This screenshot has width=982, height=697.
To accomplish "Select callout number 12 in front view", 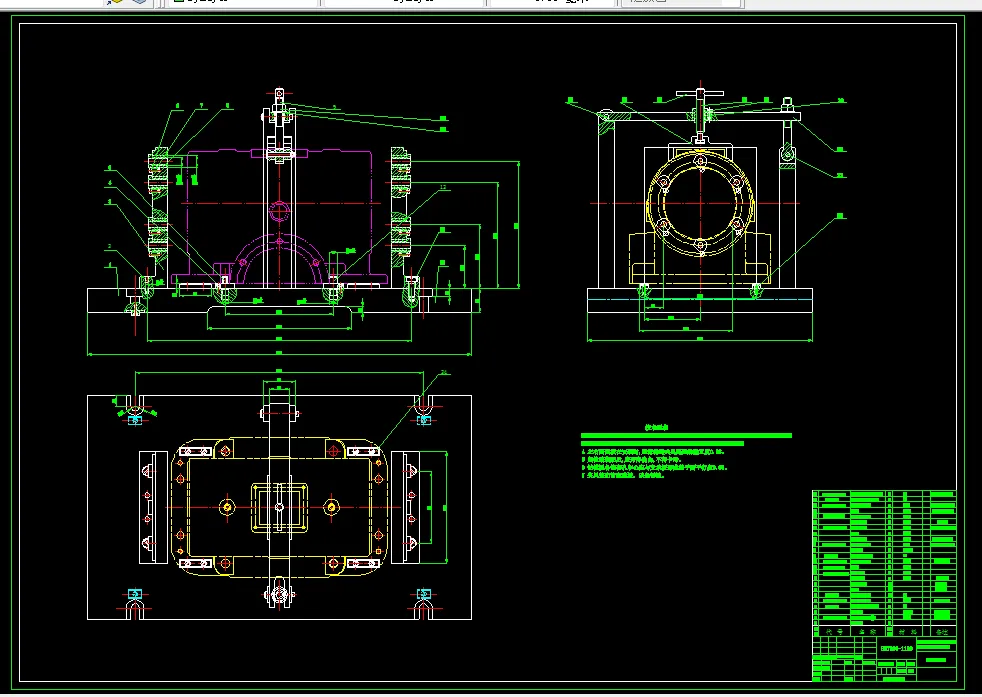I will click(x=443, y=187).
